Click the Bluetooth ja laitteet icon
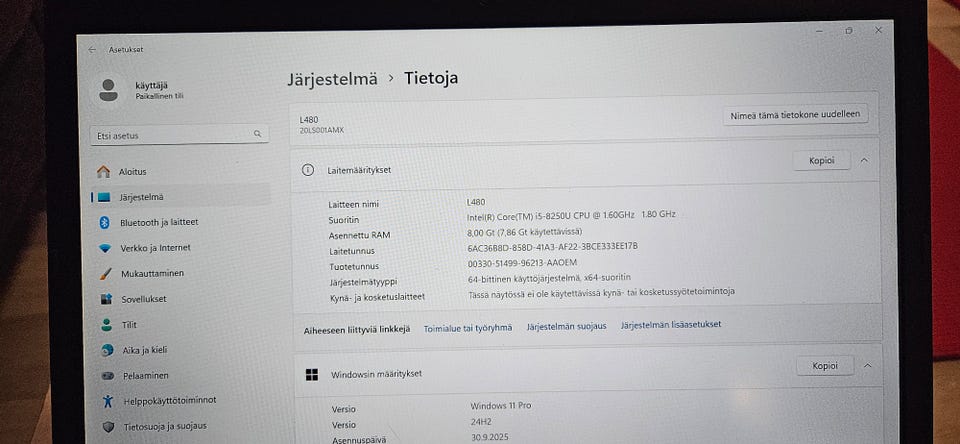The width and height of the screenshot is (960, 444). tap(105, 222)
